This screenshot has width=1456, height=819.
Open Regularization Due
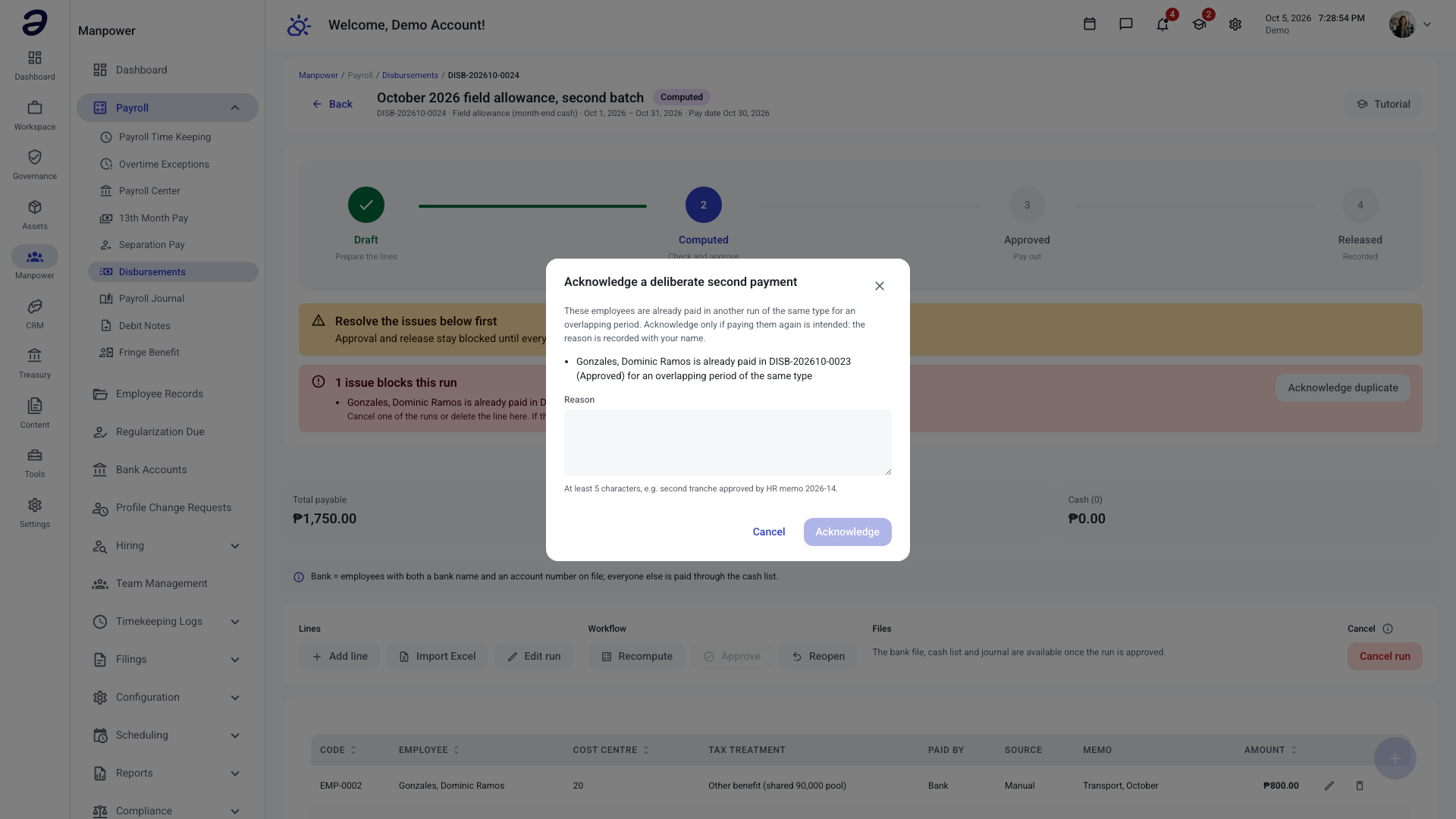point(167,431)
